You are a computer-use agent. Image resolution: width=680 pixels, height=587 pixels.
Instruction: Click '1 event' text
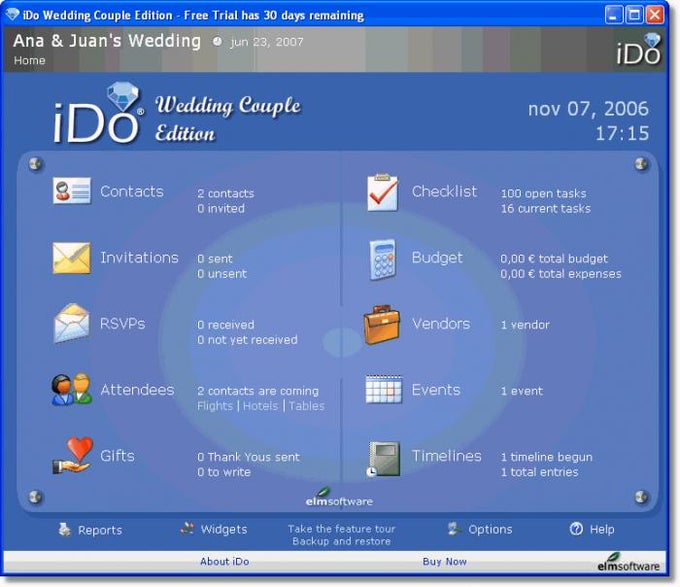pyautogui.click(x=521, y=391)
